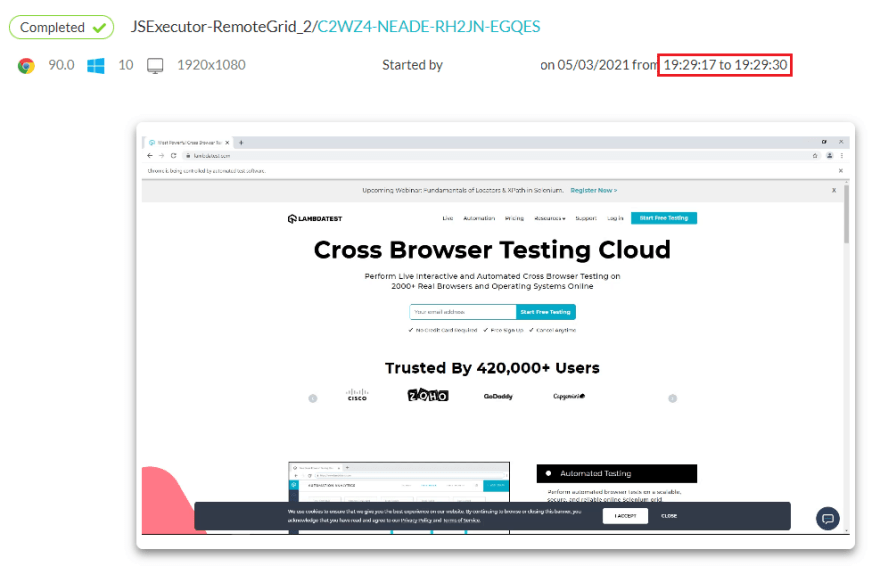Click Start Free Testing beside email field
The image size is (880, 566).
[546, 312]
